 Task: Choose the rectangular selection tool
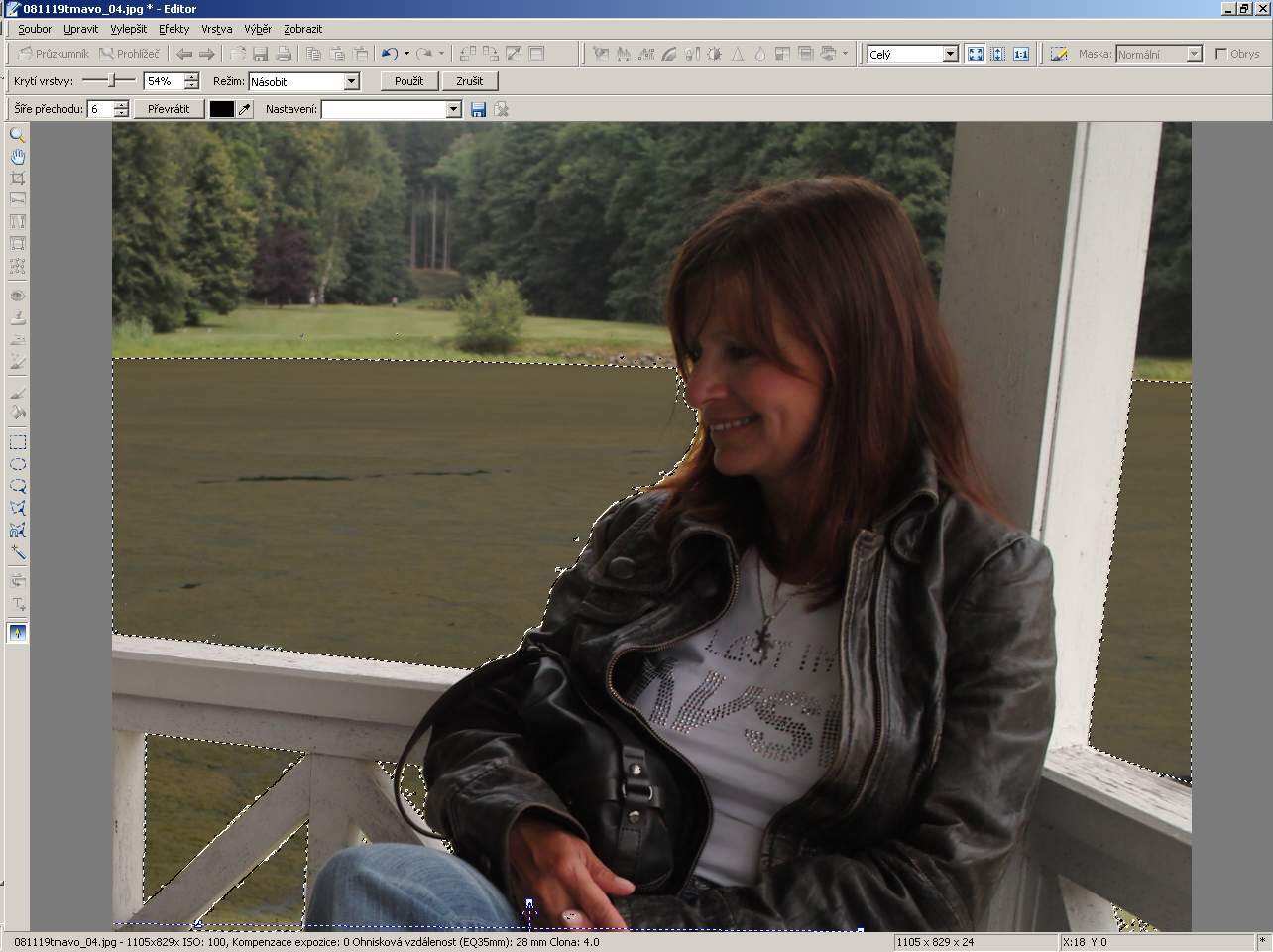17,442
